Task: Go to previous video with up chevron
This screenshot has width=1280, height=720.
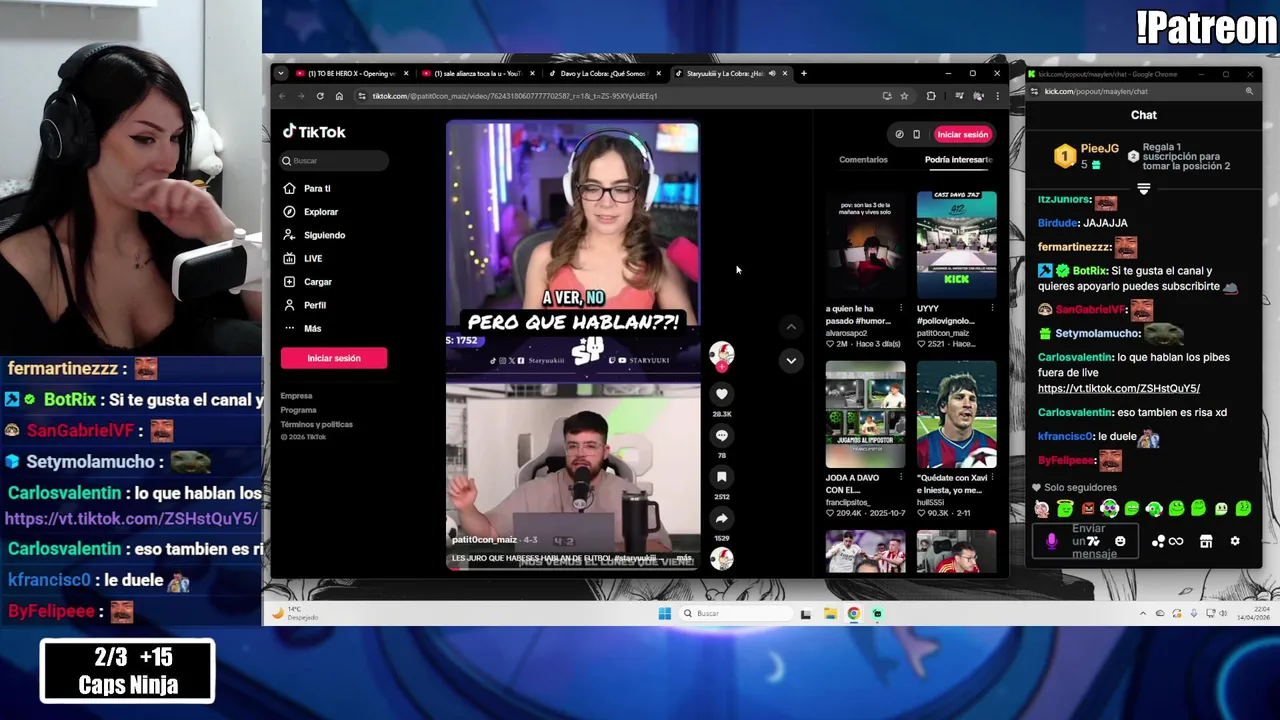Action: pos(791,327)
